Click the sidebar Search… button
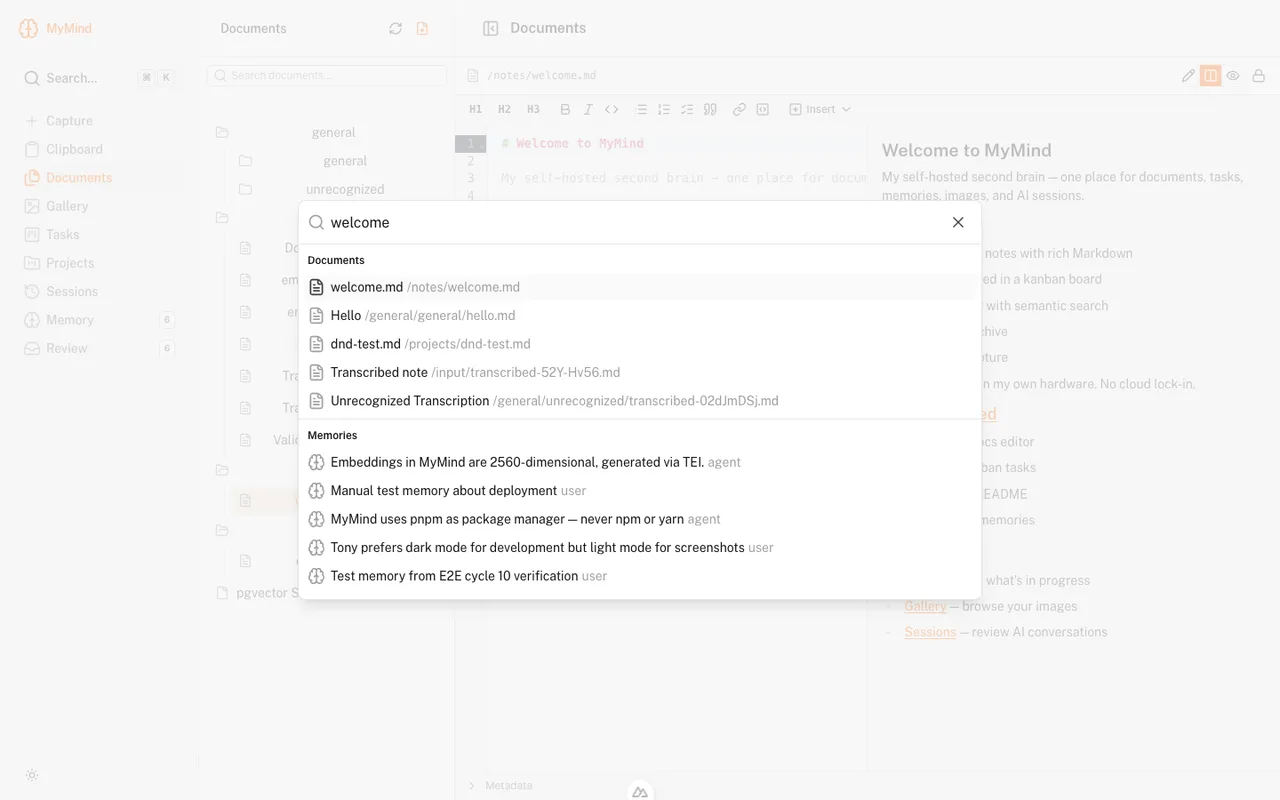This screenshot has height=800, width=1280. tap(98, 78)
